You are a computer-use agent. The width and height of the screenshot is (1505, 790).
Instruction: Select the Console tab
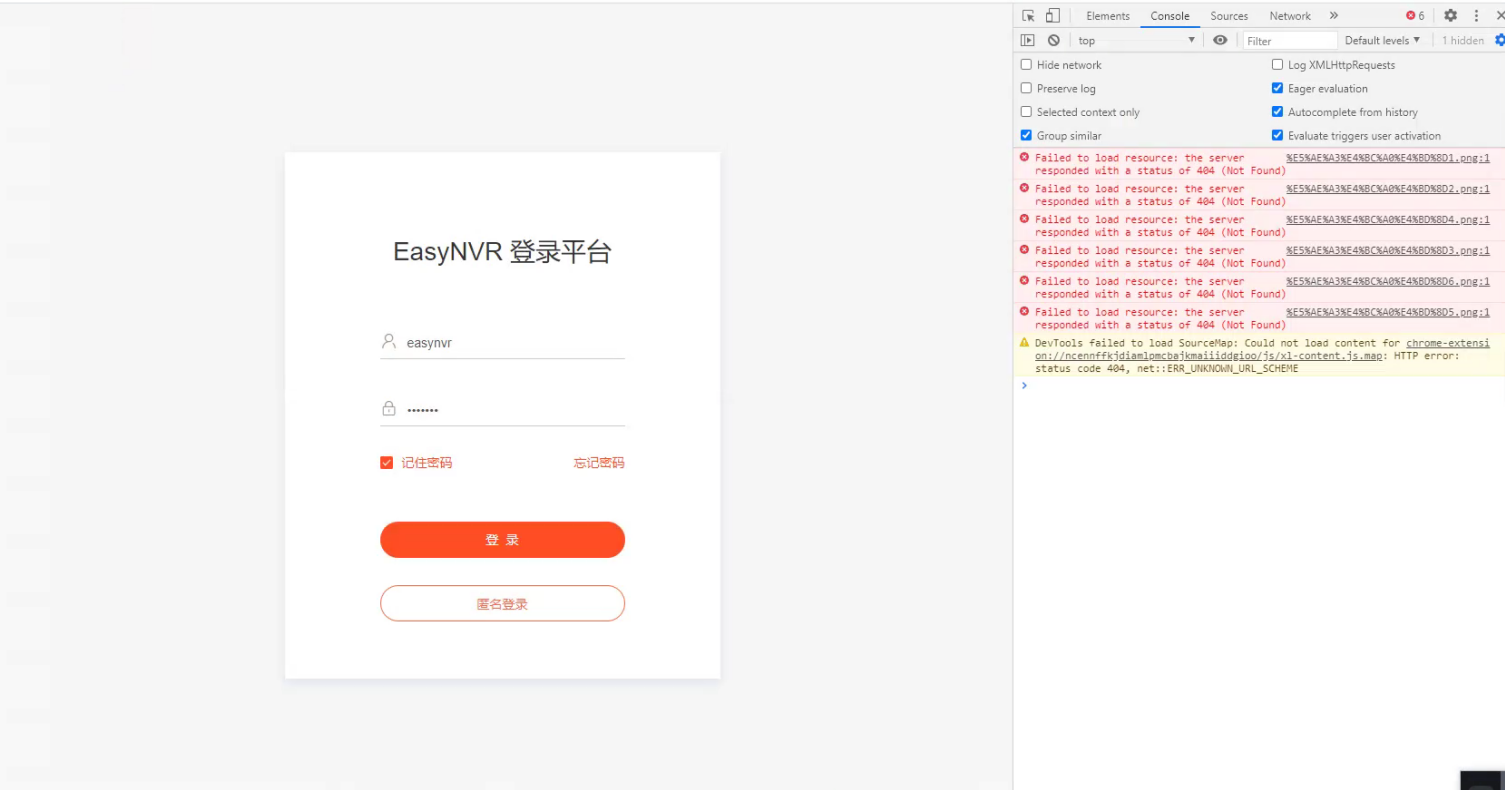coord(1170,16)
